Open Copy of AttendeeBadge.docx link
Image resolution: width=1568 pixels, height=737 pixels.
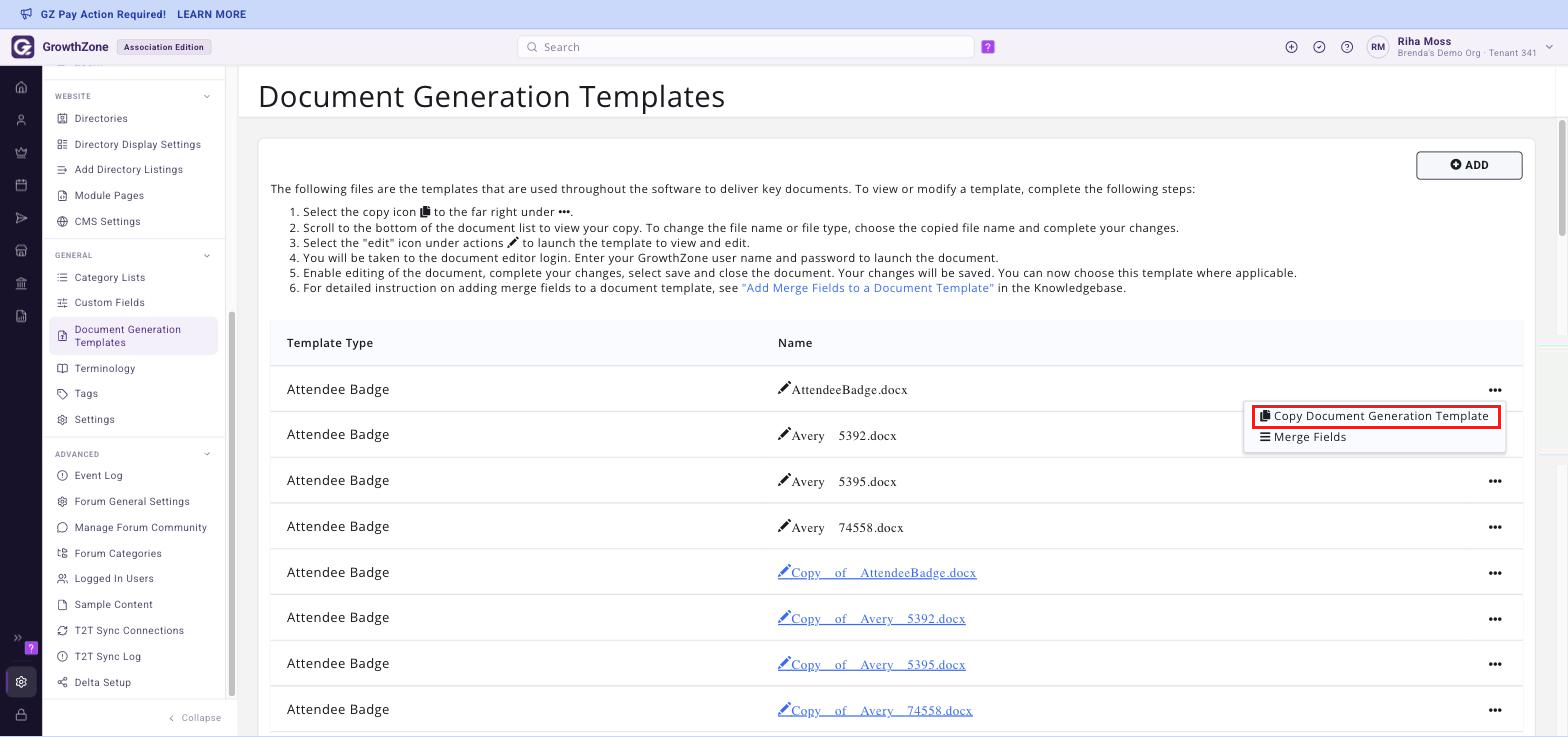pos(884,573)
